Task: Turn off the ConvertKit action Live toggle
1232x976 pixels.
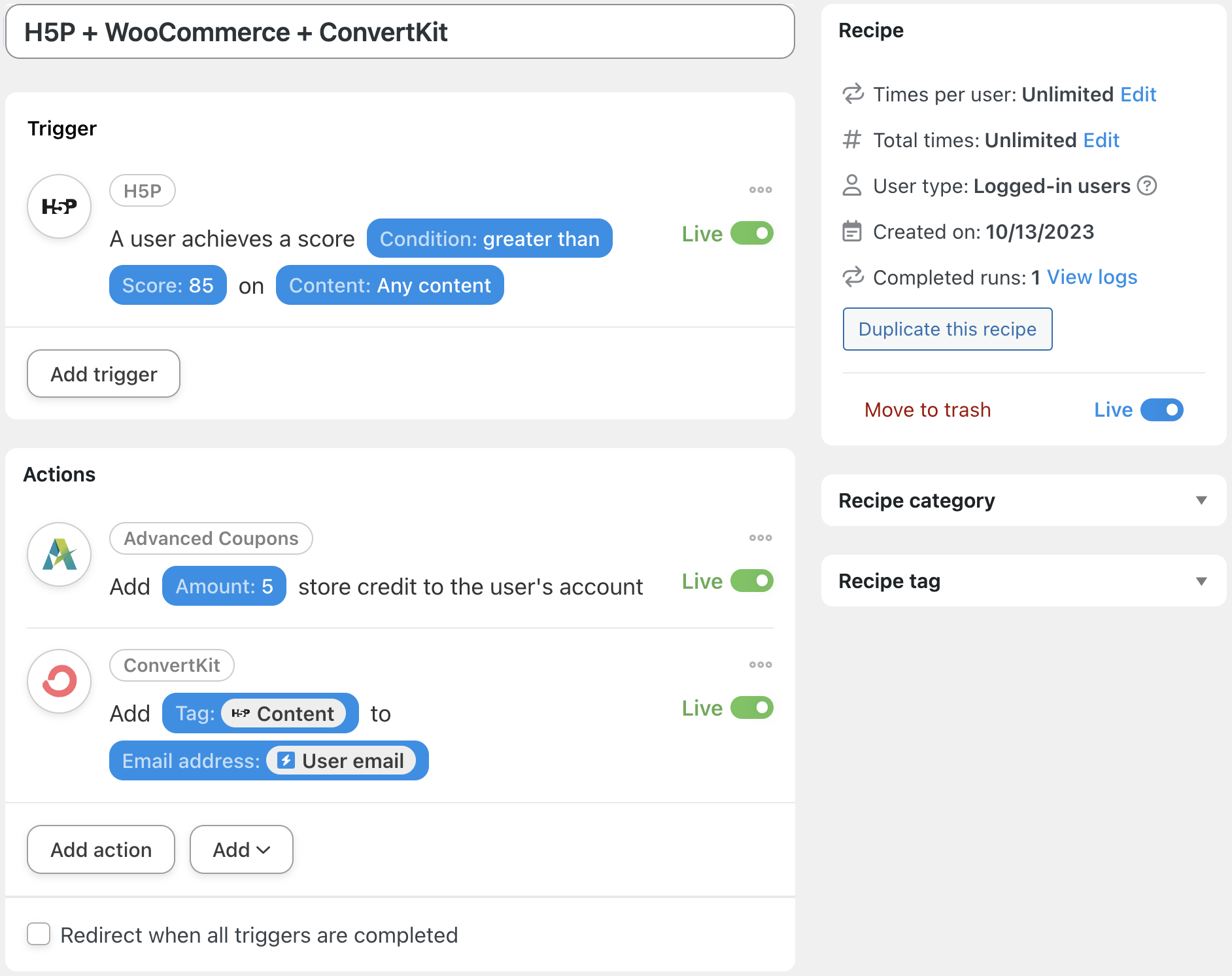Action: point(751,708)
